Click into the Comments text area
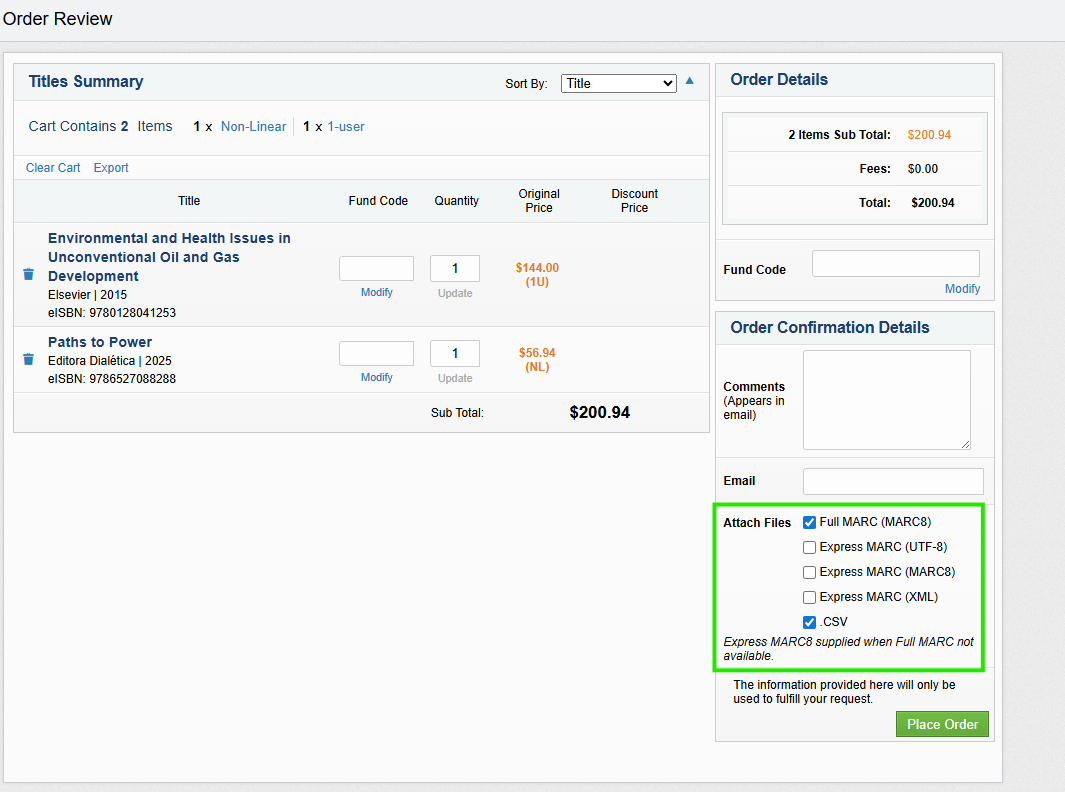1065x792 pixels. tap(887, 400)
